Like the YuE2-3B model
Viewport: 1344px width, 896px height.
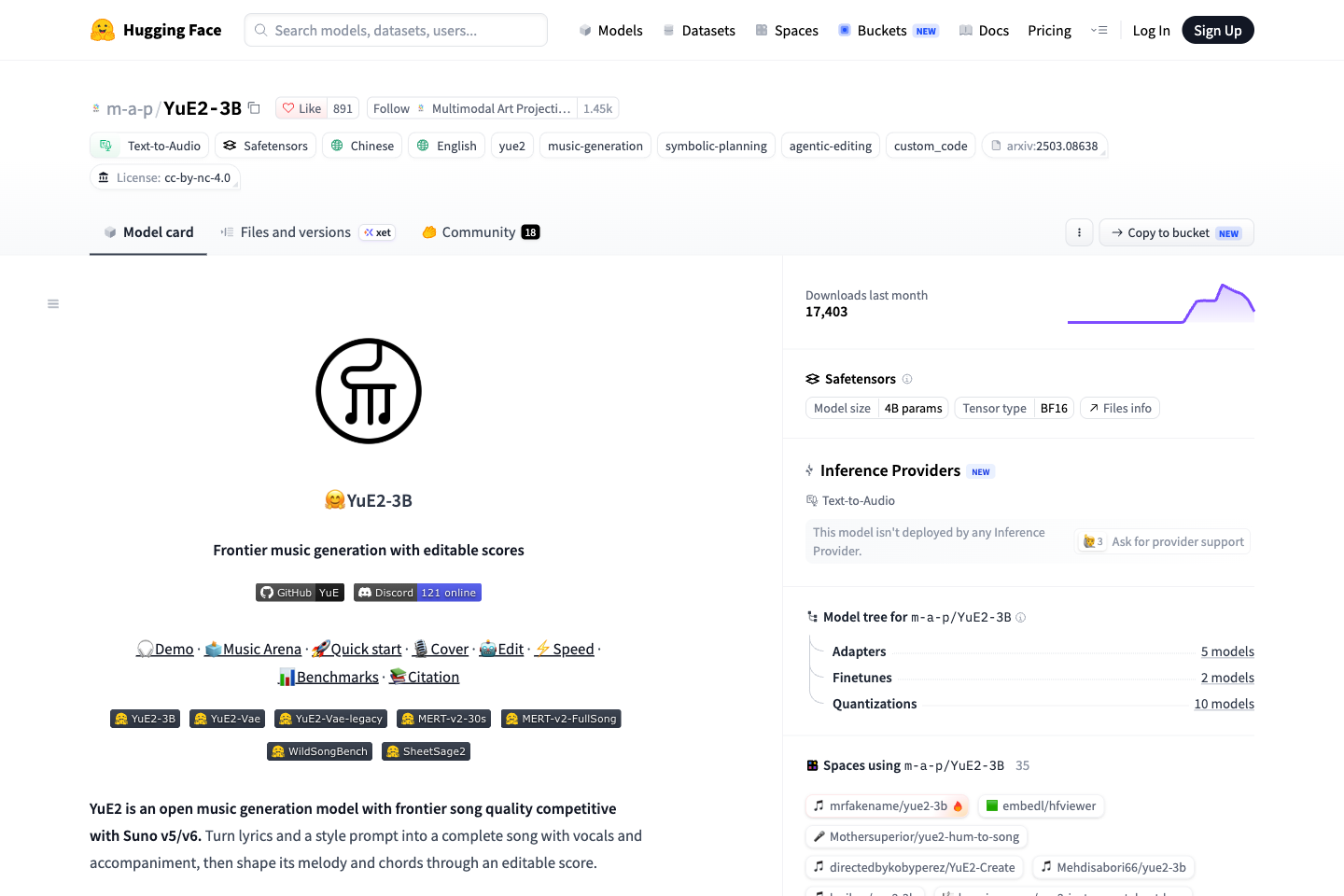coord(301,108)
